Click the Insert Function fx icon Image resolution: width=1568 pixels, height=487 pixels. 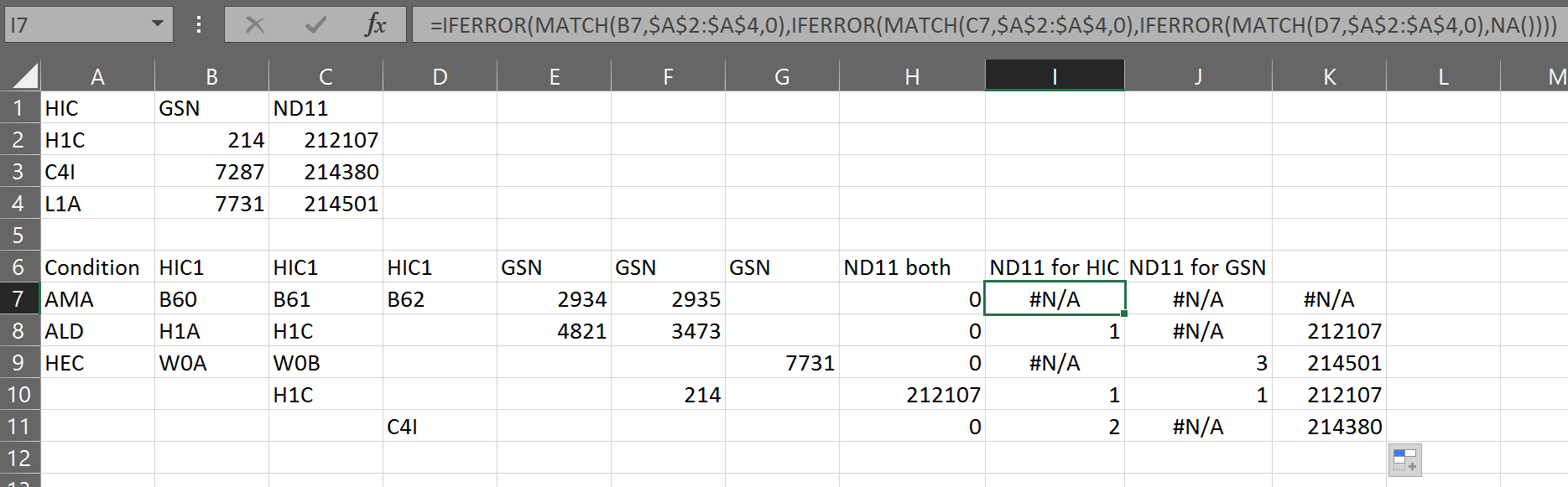375,25
